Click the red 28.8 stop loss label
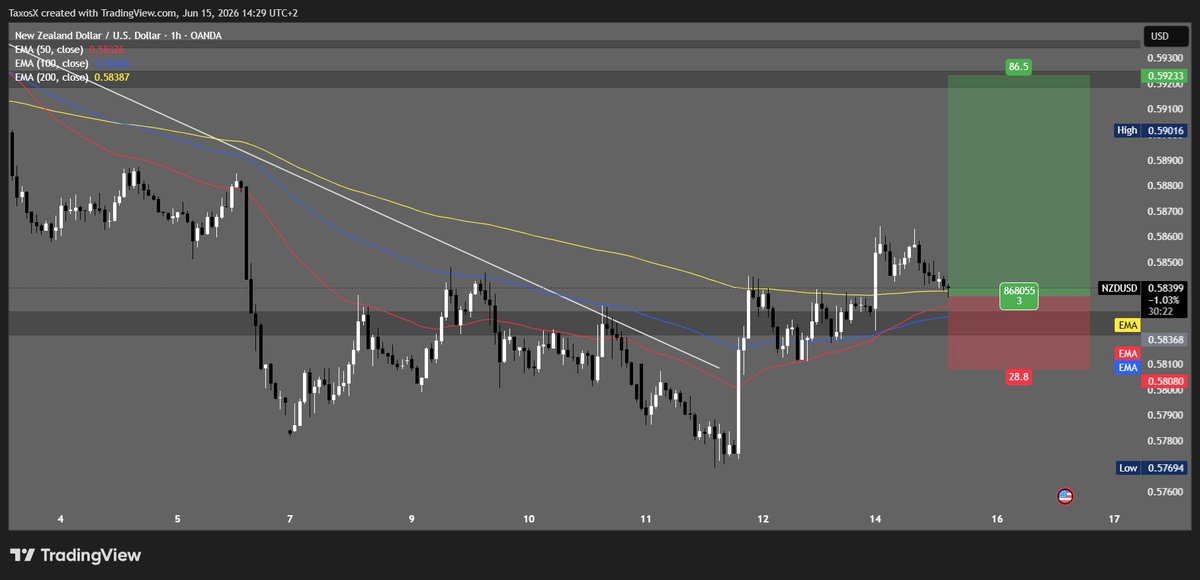Viewport: 1200px width, 580px height. coord(1019,377)
